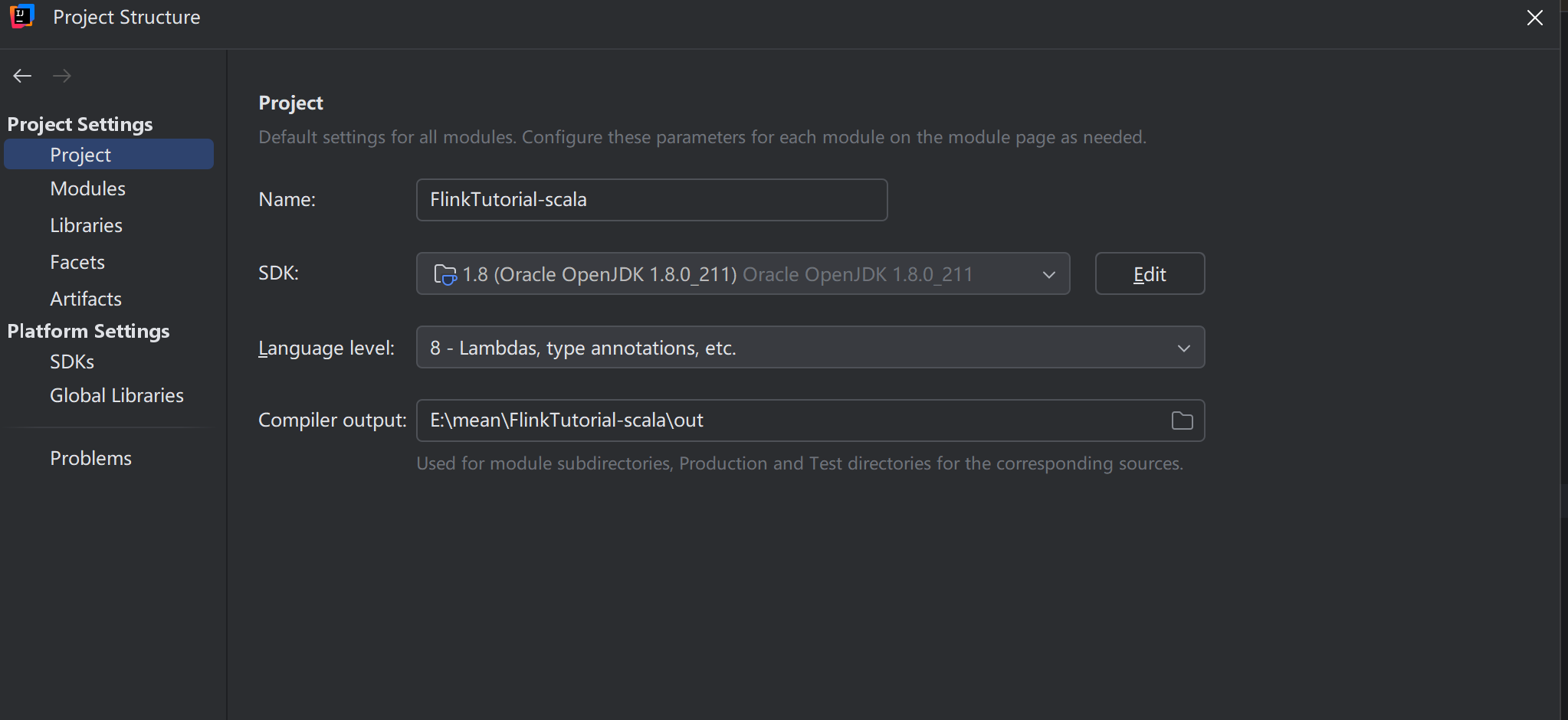Click the JDK folder icon in SDK combo
1568x720 pixels.
(x=444, y=274)
